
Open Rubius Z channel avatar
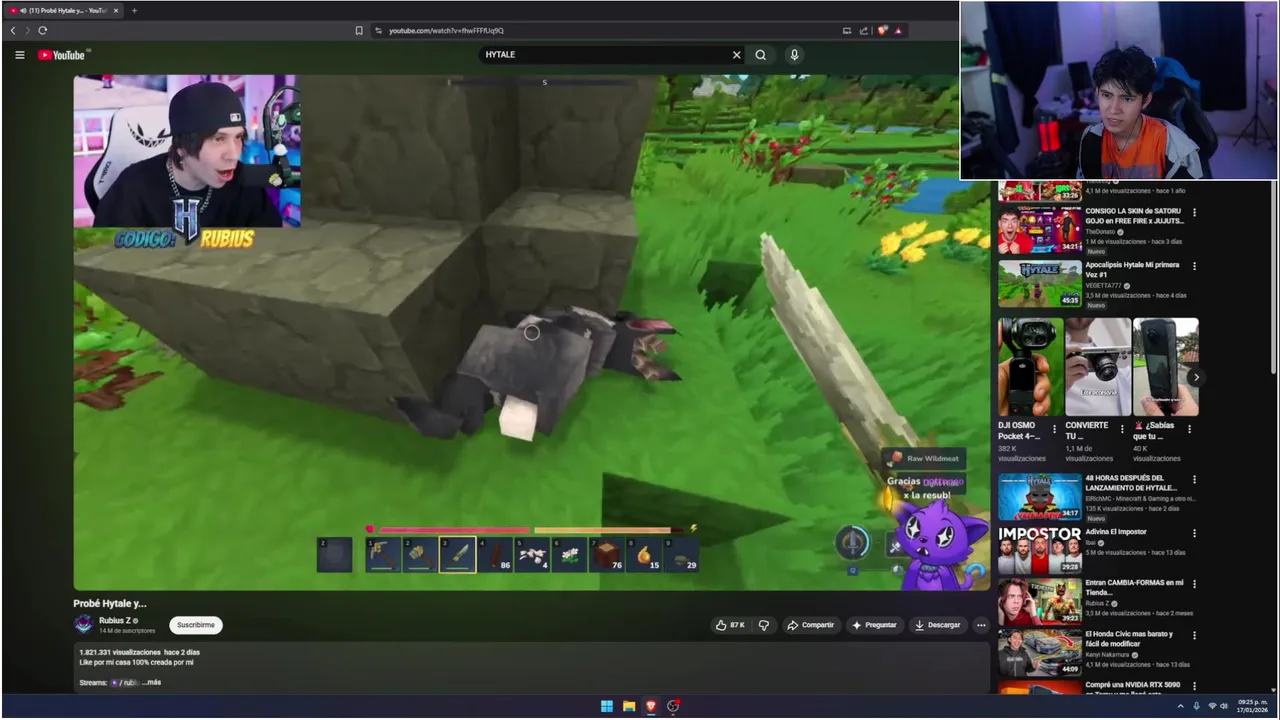click(84, 625)
